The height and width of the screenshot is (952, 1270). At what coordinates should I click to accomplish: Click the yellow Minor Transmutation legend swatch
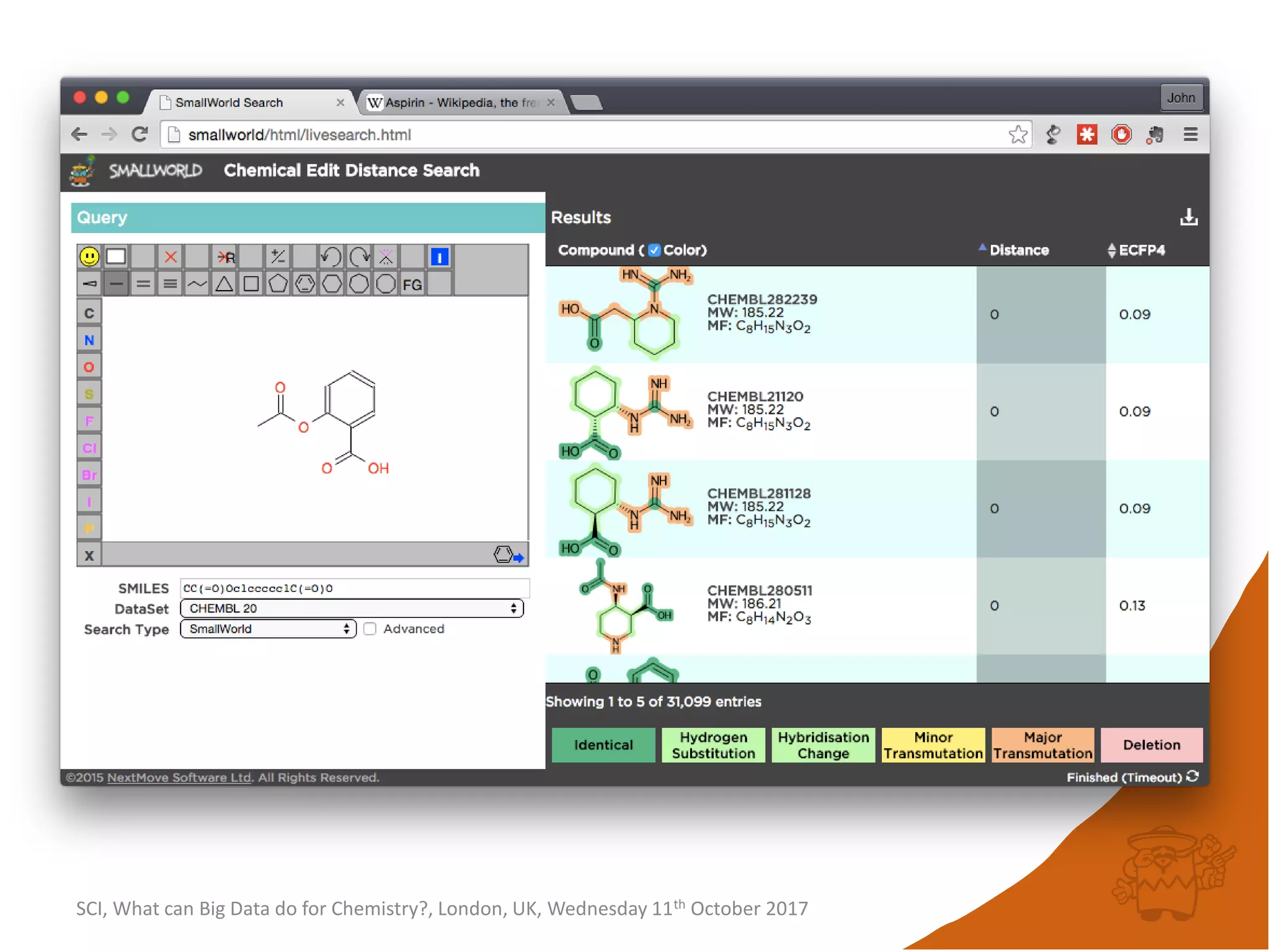click(x=933, y=745)
